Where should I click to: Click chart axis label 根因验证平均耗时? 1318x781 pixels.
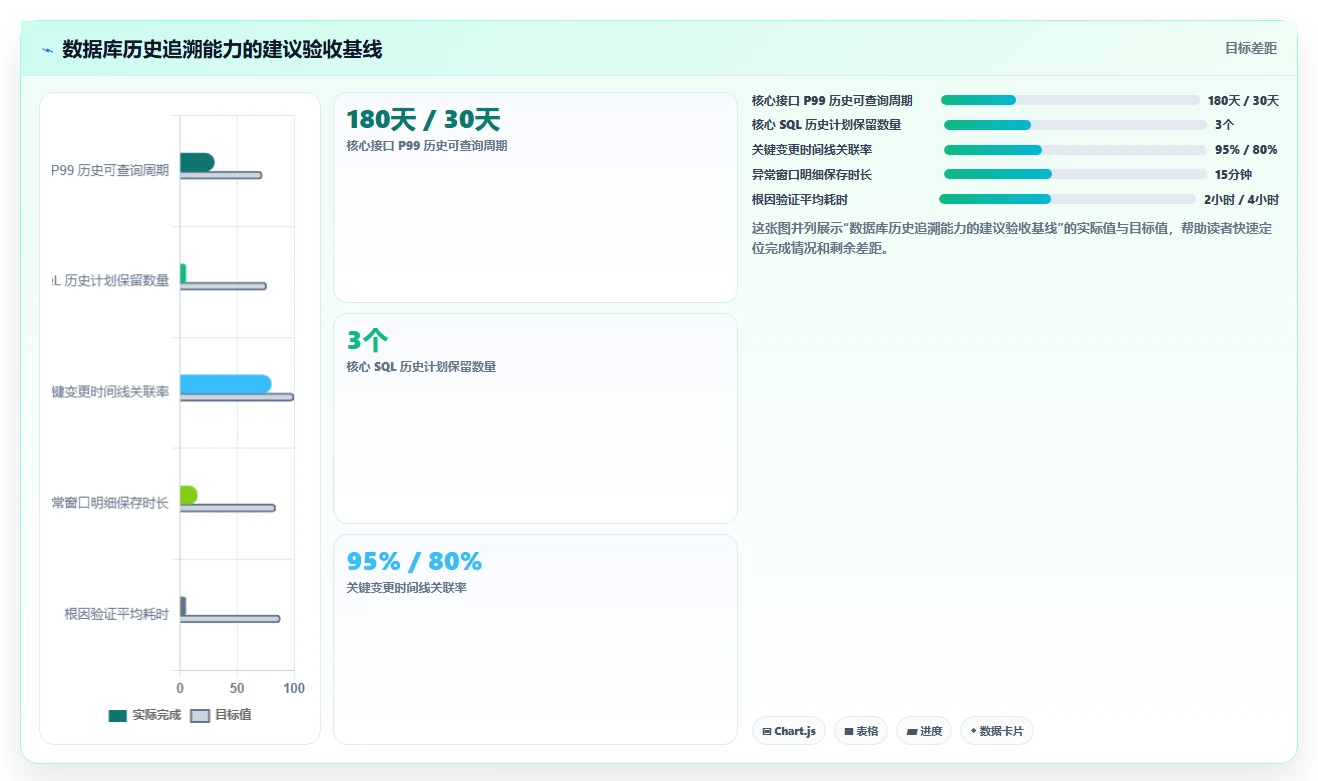tap(117, 614)
